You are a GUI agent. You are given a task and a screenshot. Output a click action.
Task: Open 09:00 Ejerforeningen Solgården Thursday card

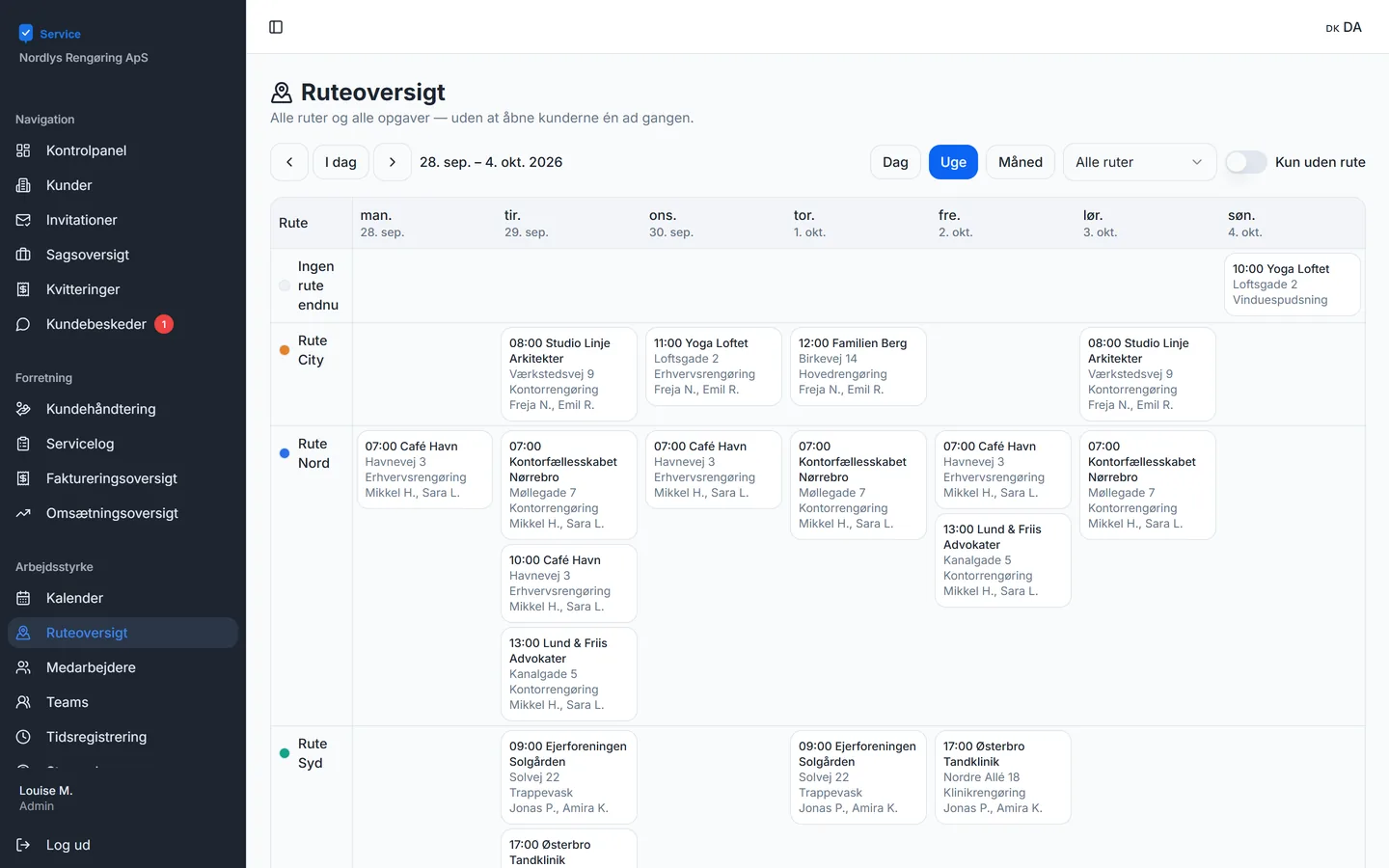(858, 777)
